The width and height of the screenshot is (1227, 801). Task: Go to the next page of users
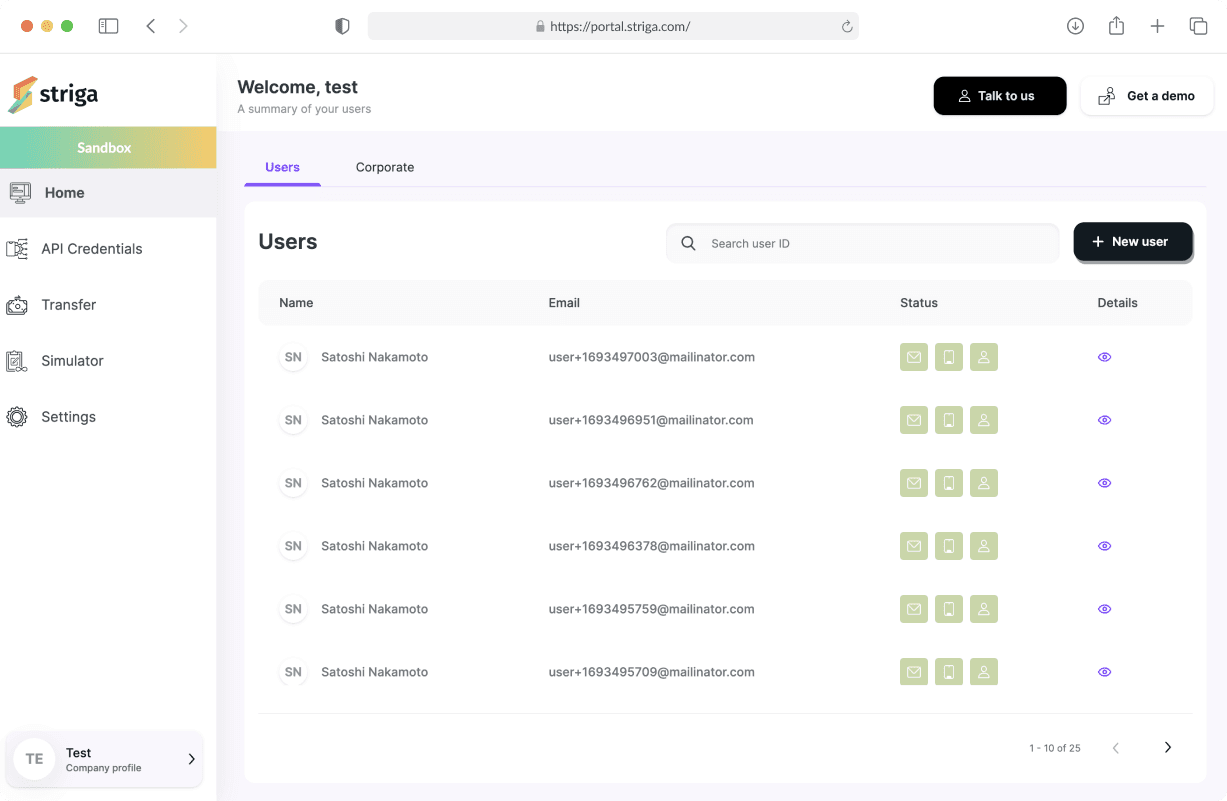point(1167,747)
